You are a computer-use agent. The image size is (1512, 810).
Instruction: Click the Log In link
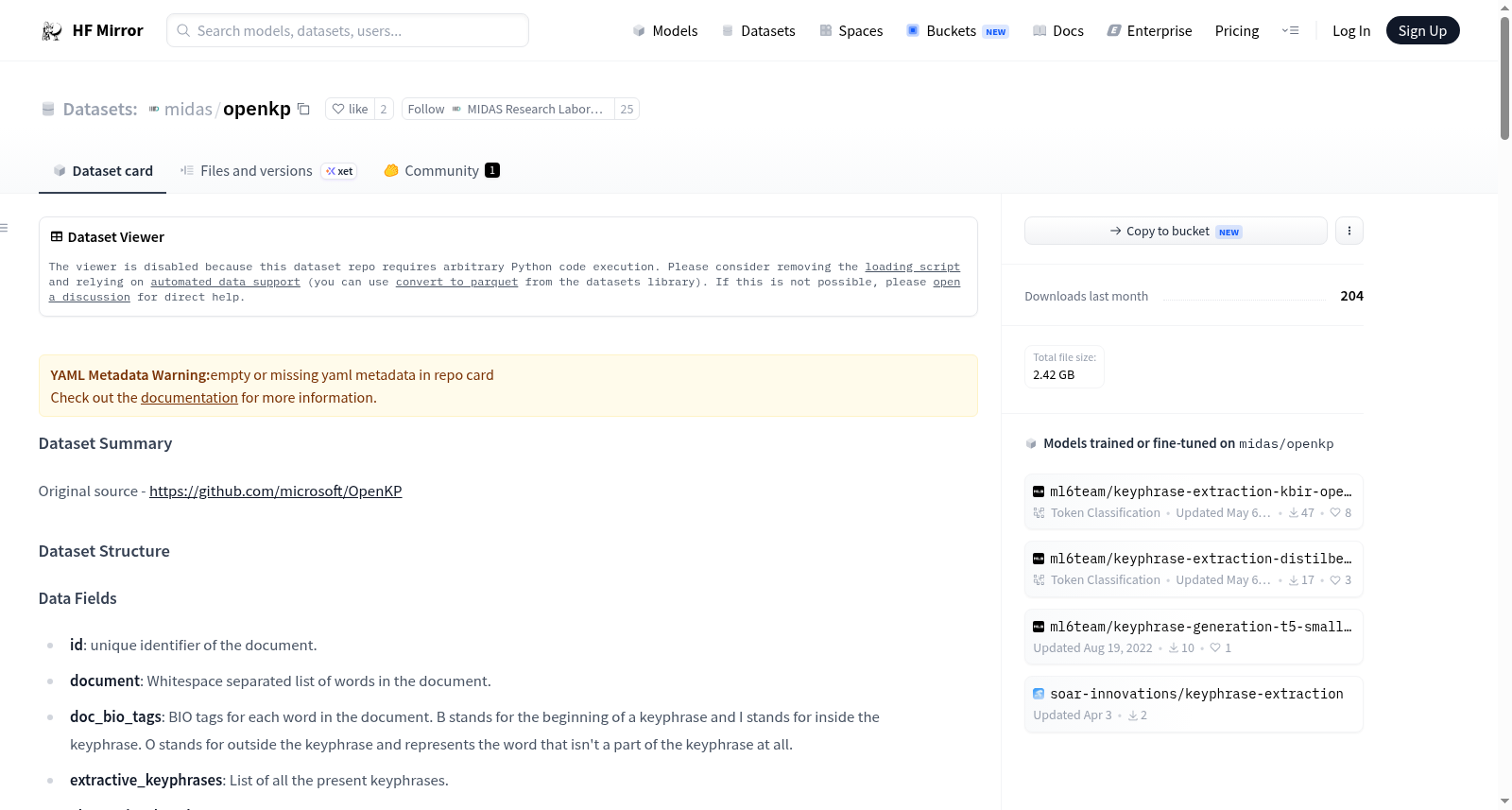(1351, 30)
